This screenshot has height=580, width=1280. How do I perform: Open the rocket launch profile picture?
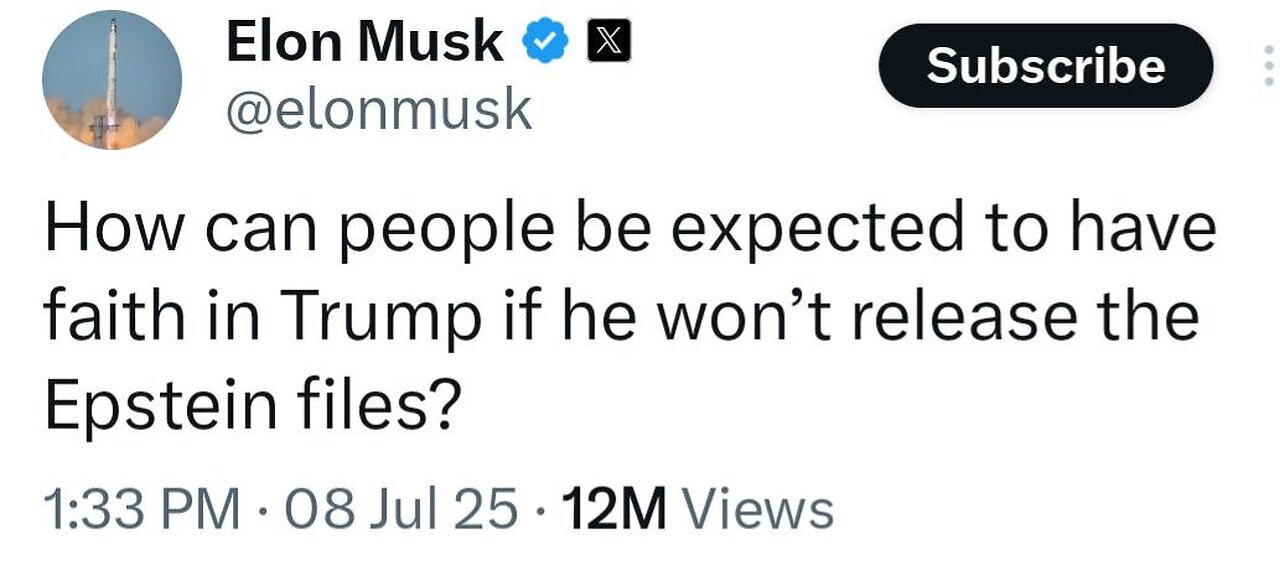pyautogui.click(x=112, y=81)
